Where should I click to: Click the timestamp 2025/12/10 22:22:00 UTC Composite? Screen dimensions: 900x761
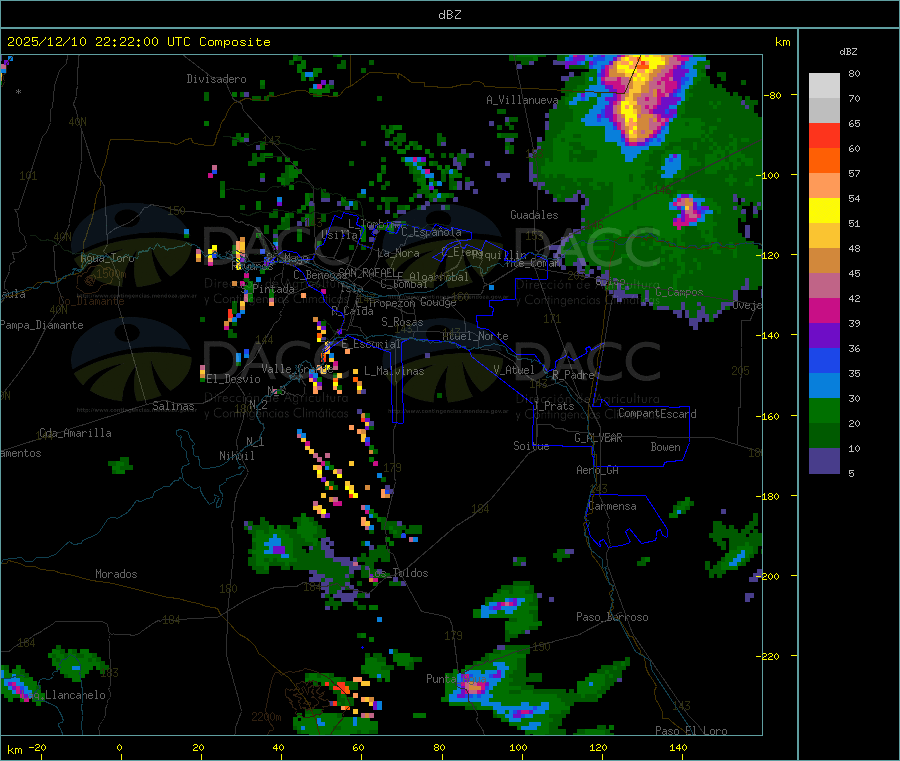[x=139, y=42]
